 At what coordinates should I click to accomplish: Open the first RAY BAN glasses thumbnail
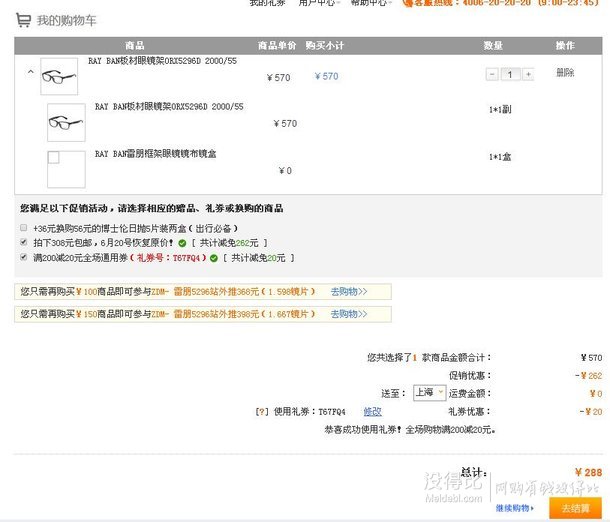(59, 76)
